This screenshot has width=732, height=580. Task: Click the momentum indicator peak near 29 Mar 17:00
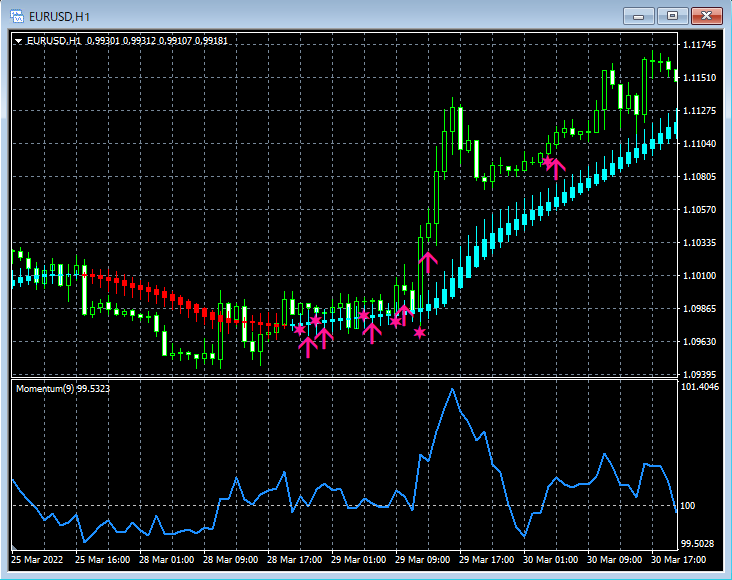pyautogui.click(x=452, y=389)
